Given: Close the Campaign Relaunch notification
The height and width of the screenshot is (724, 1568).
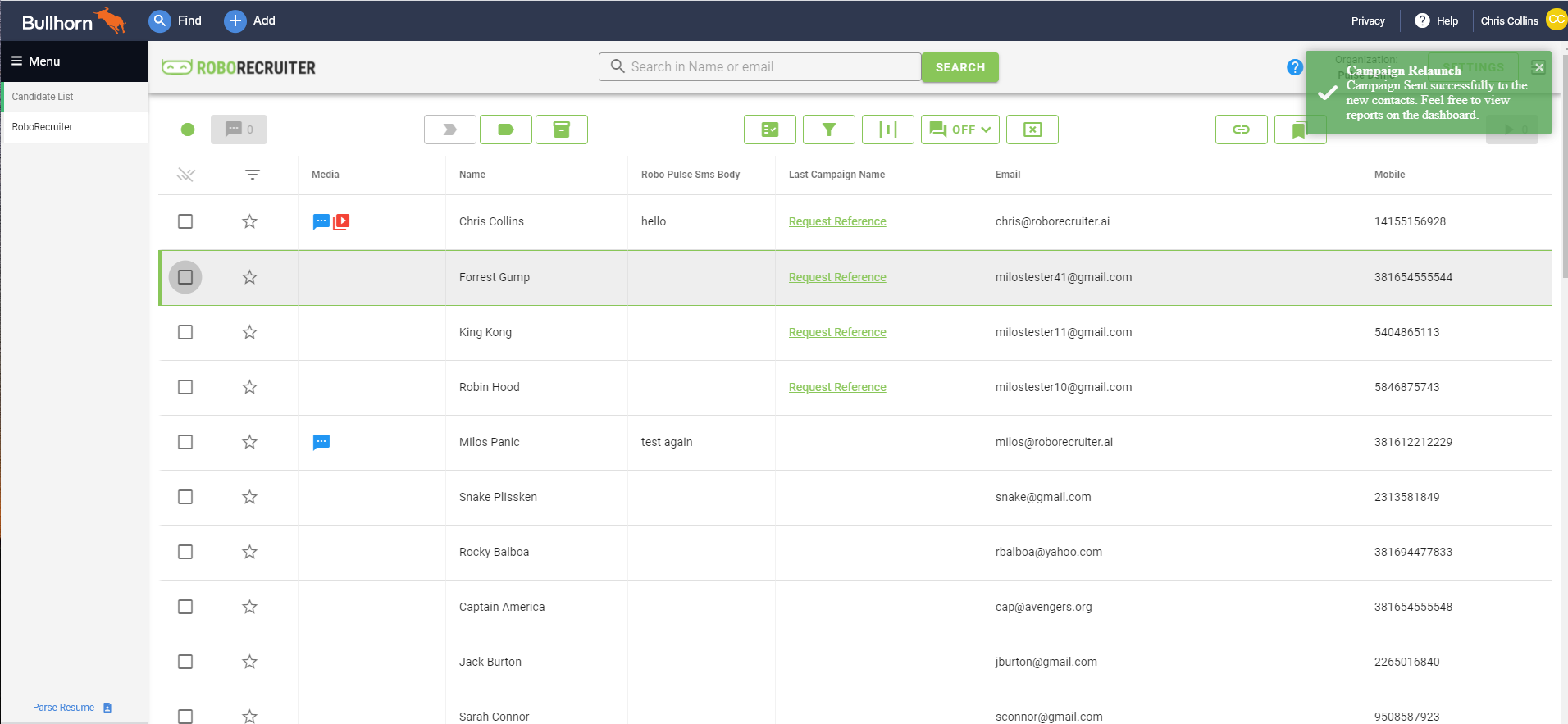Looking at the screenshot, I should [x=1539, y=68].
